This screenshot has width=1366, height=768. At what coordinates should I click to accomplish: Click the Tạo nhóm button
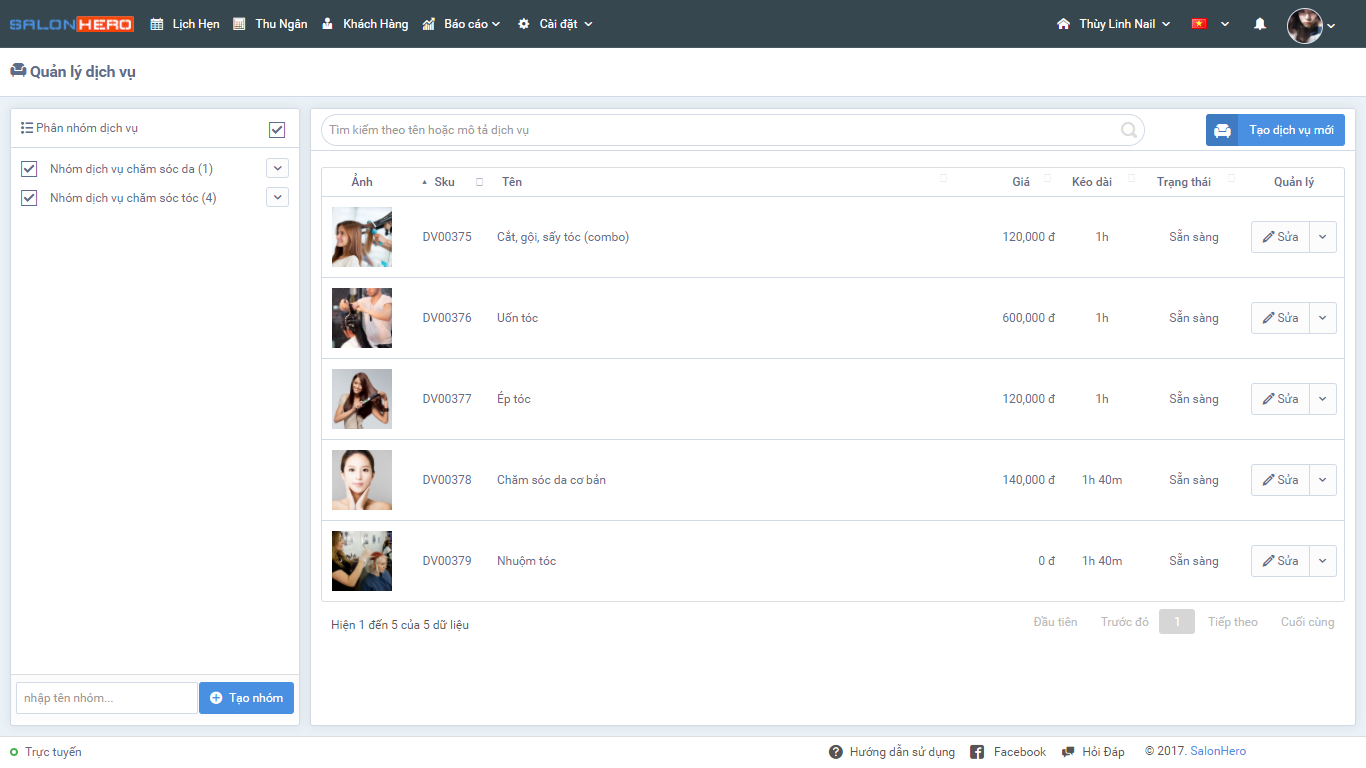pyautogui.click(x=246, y=698)
